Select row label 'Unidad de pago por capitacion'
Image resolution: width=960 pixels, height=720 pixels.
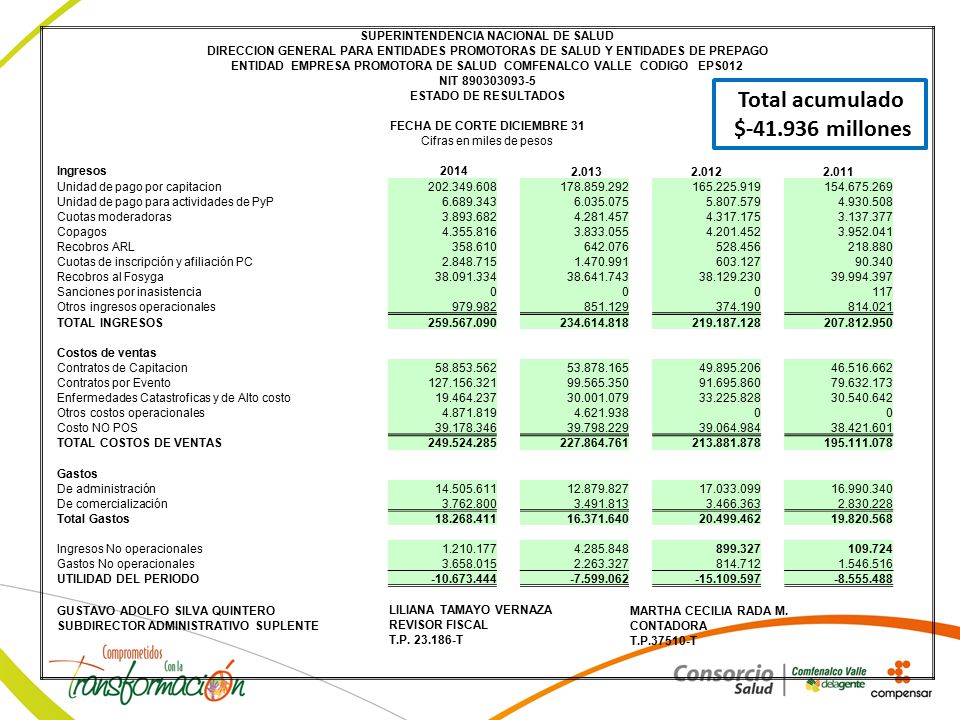(x=139, y=187)
